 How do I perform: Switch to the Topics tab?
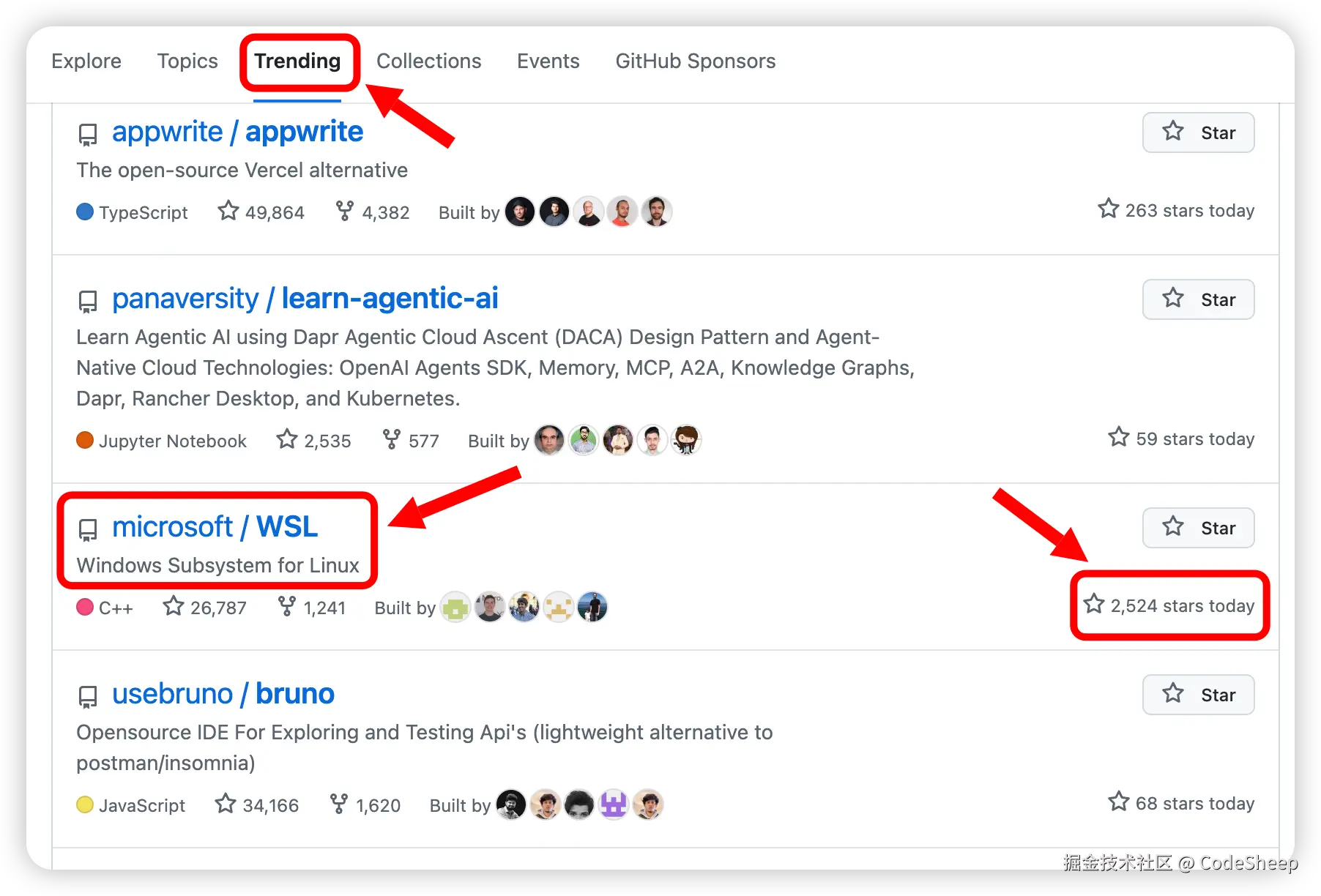point(187,61)
